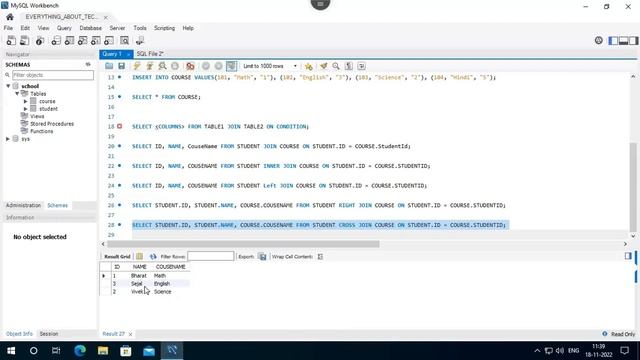Image resolution: width=640 pixels, height=360 pixels.
Task: Open Limit to 1000 rows dropdown
Action: [270, 66]
